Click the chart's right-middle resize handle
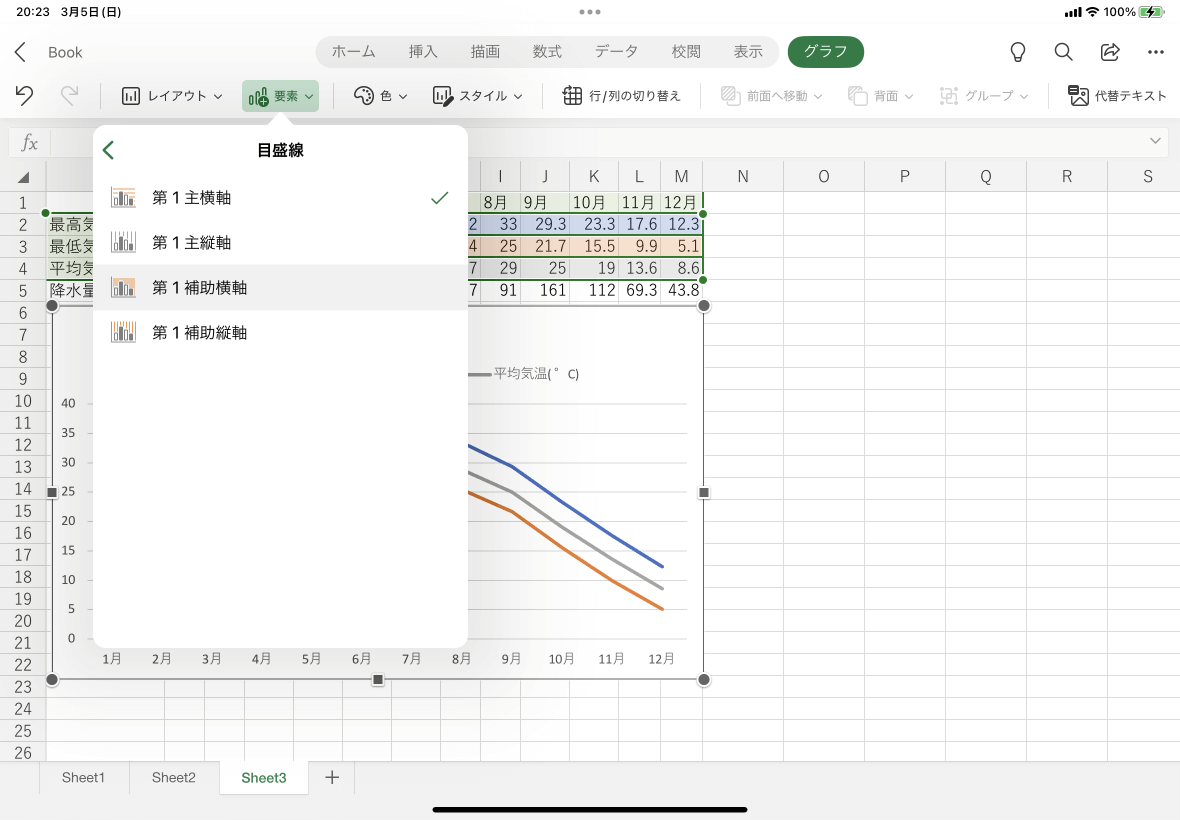 [704, 492]
